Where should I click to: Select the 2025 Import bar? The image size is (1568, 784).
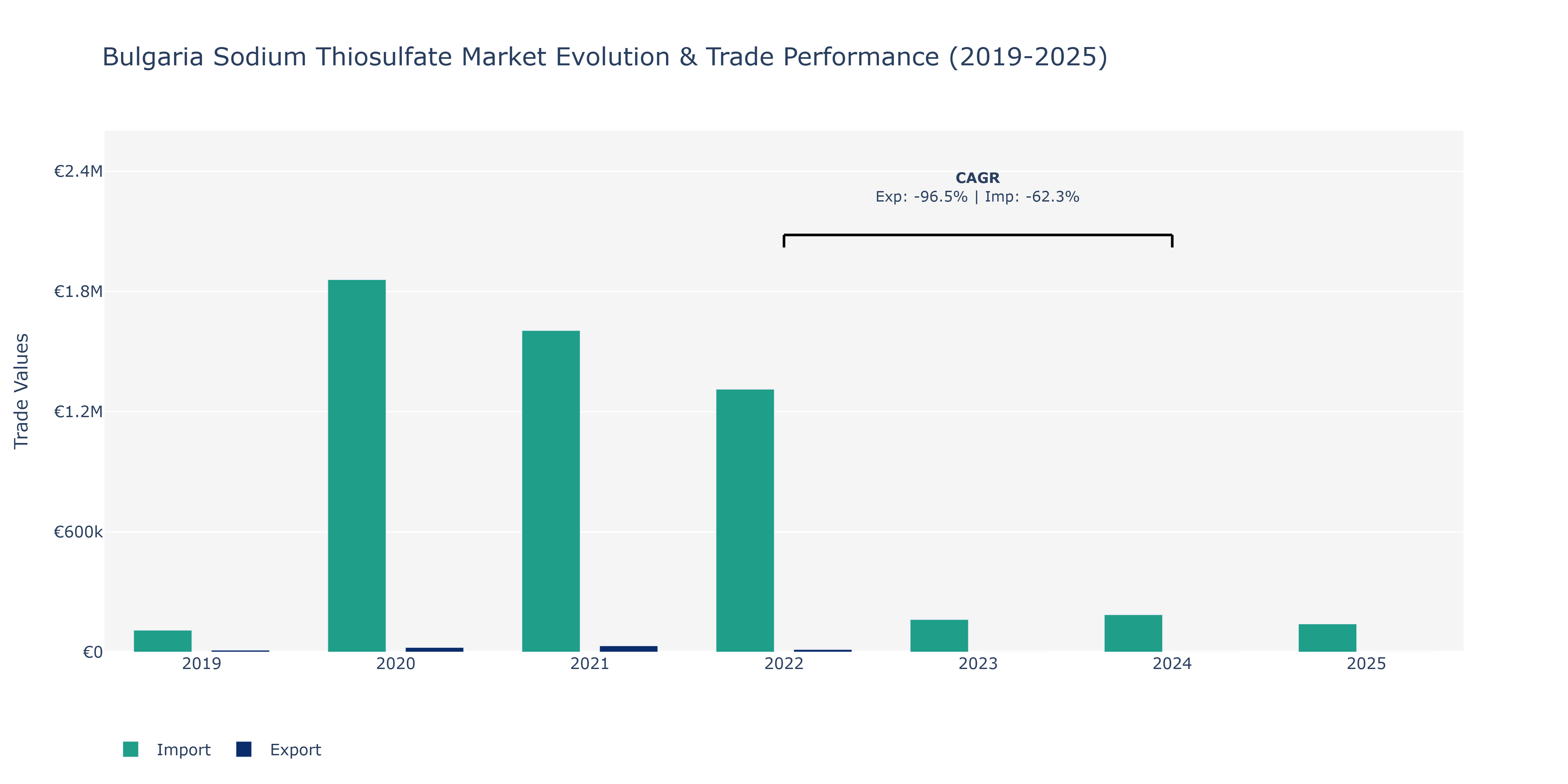(1328, 638)
